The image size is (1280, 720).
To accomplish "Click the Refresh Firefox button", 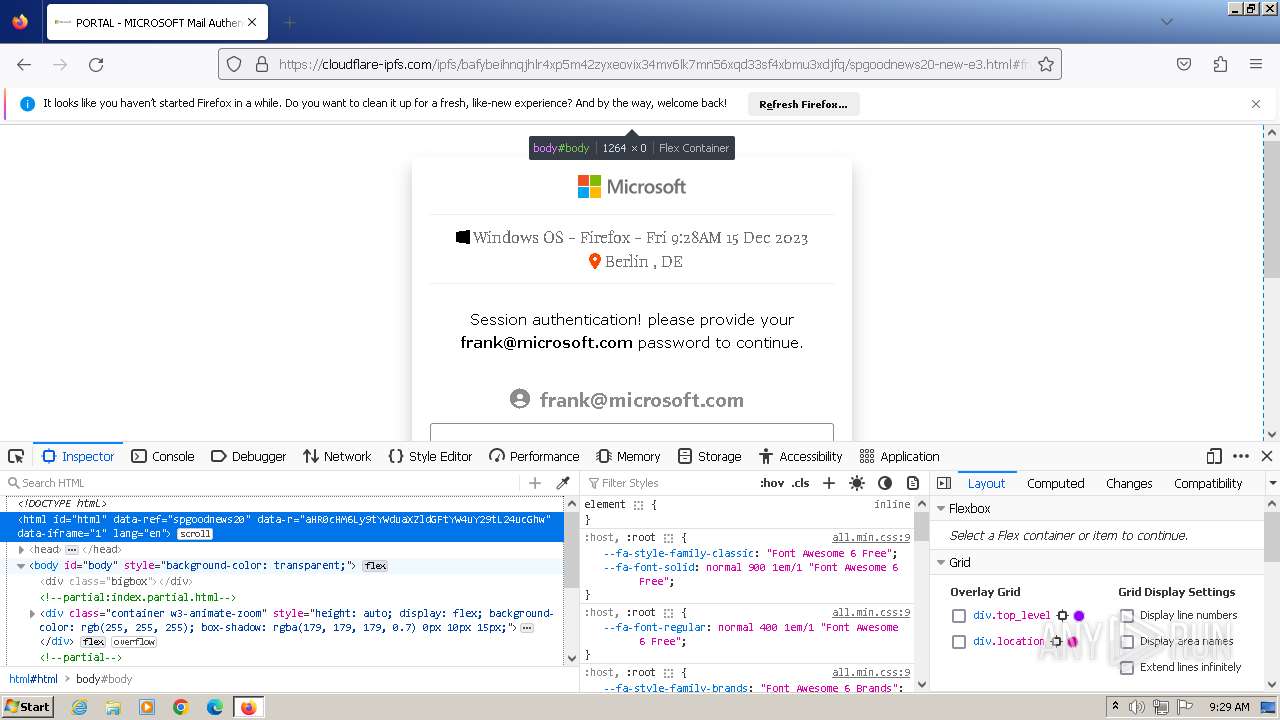I will 803,104.
